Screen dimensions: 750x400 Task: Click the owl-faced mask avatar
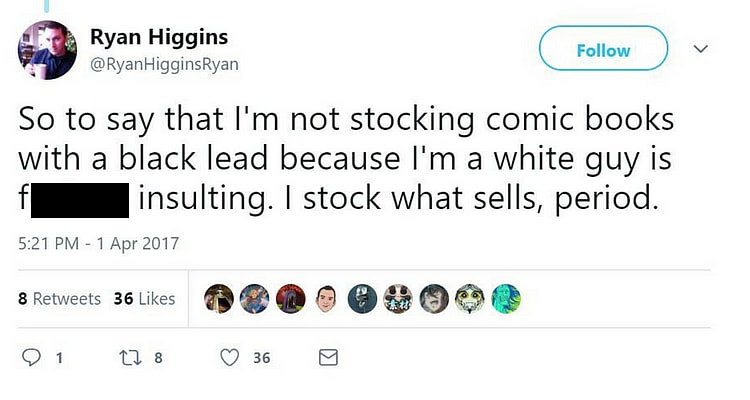(470, 298)
